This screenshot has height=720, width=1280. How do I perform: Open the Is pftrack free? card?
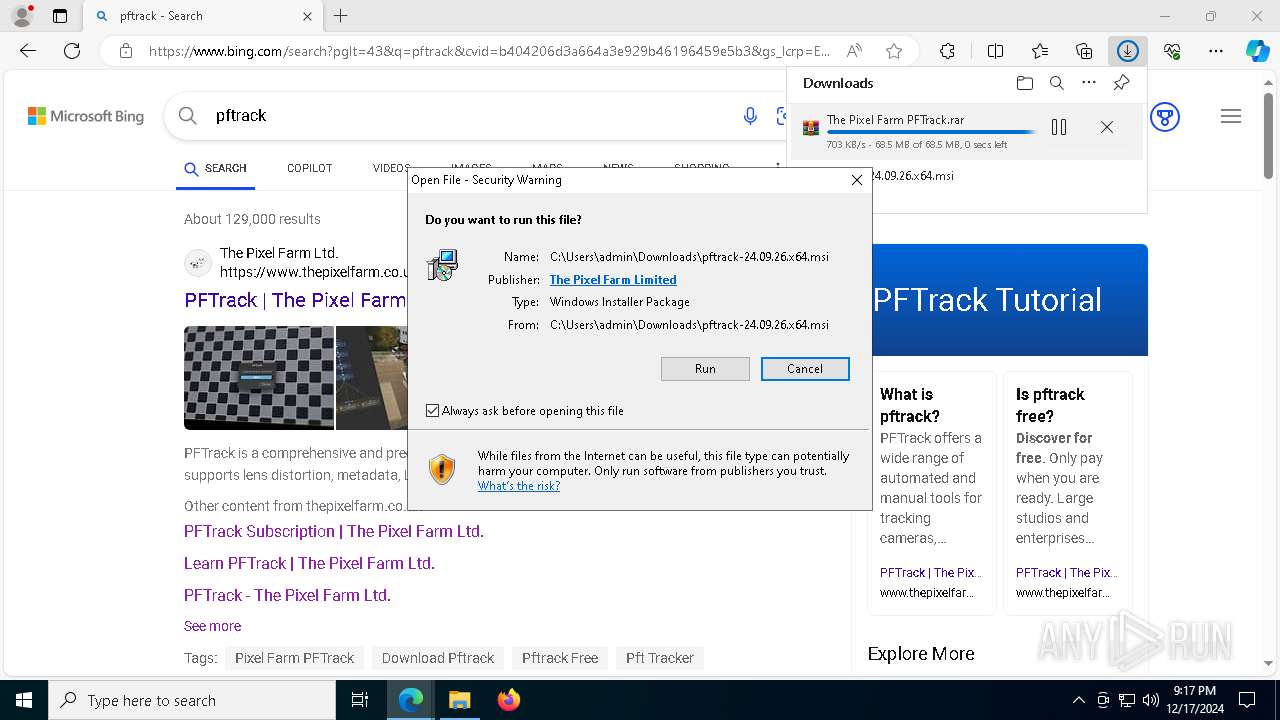pyautogui.click(x=1067, y=493)
